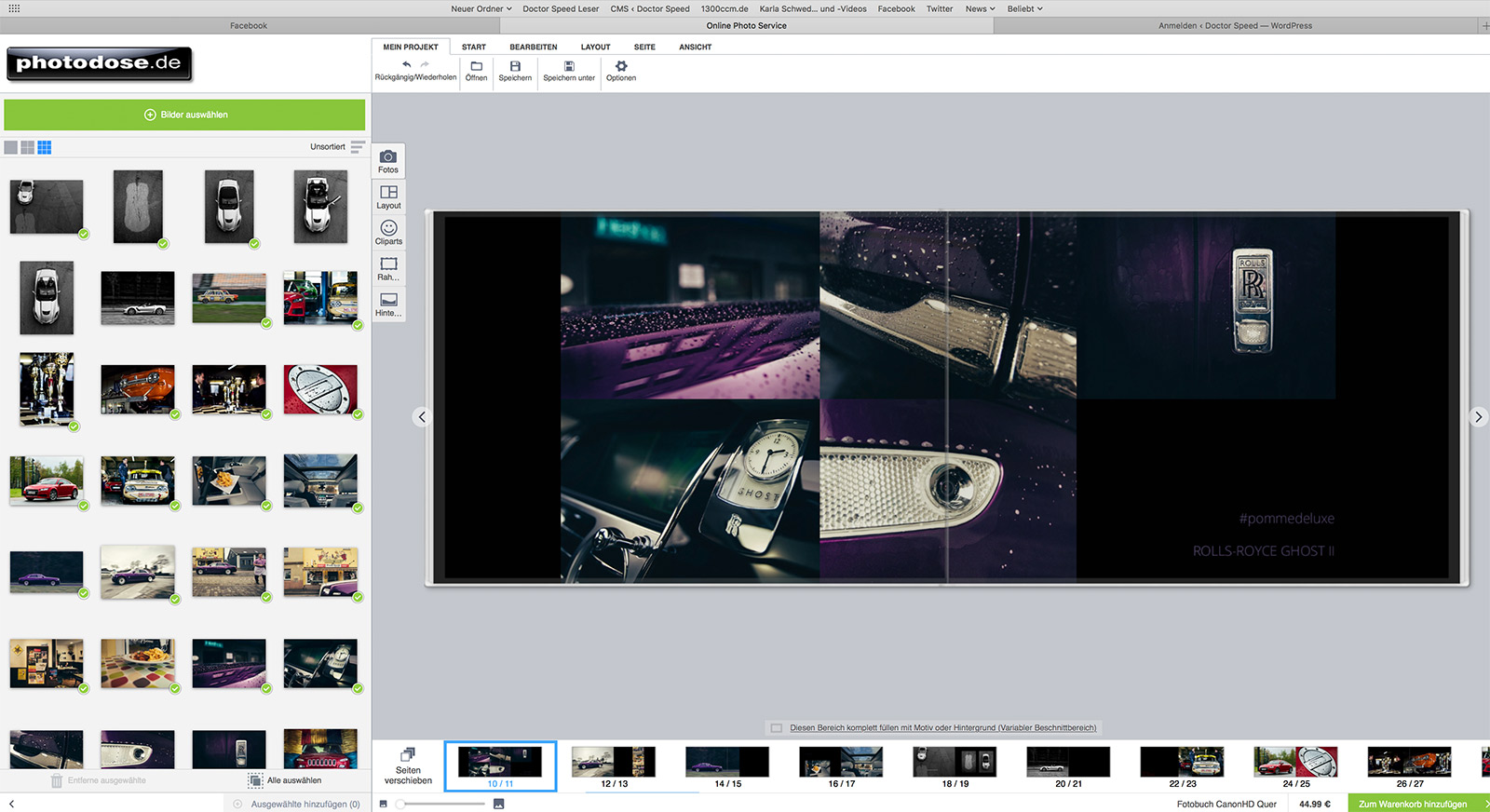This screenshot has width=1490, height=812.
Task: Open the 1300ccm.de bookmark
Action: tap(725, 8)
